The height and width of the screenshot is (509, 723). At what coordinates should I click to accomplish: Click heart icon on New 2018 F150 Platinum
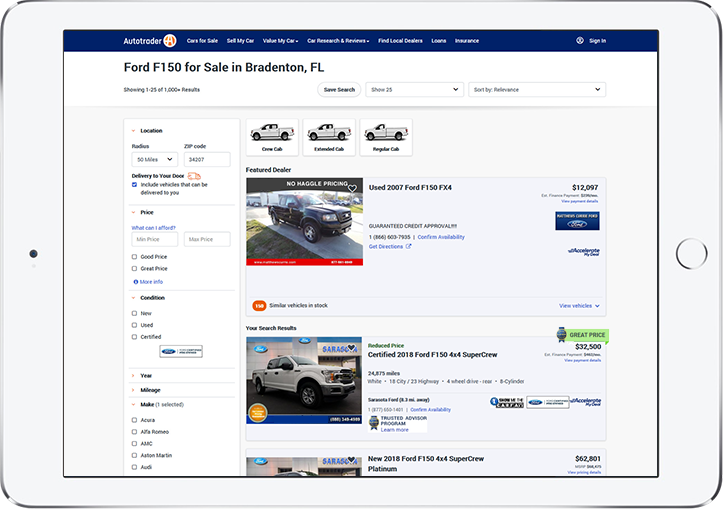click(x=352, y=460)
